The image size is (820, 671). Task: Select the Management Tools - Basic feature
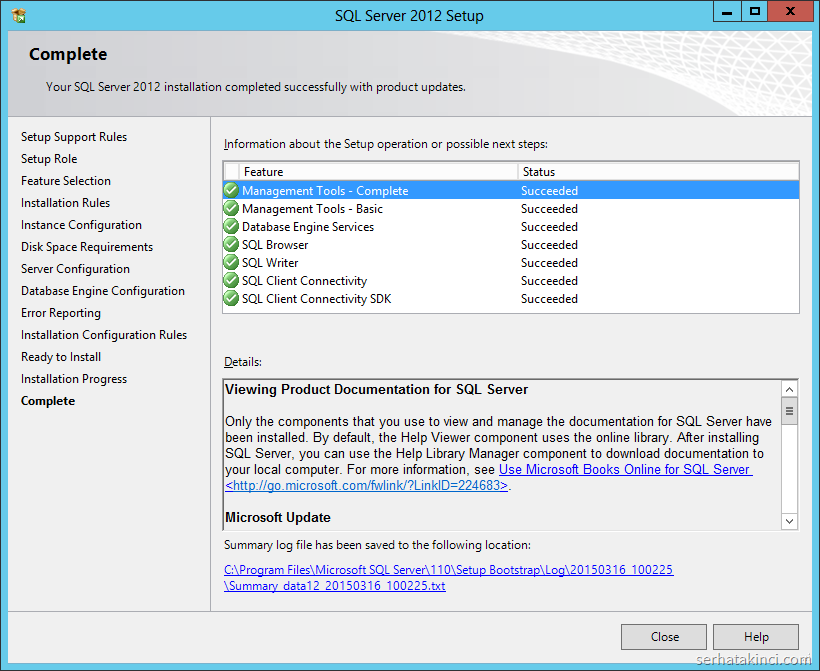511,209
